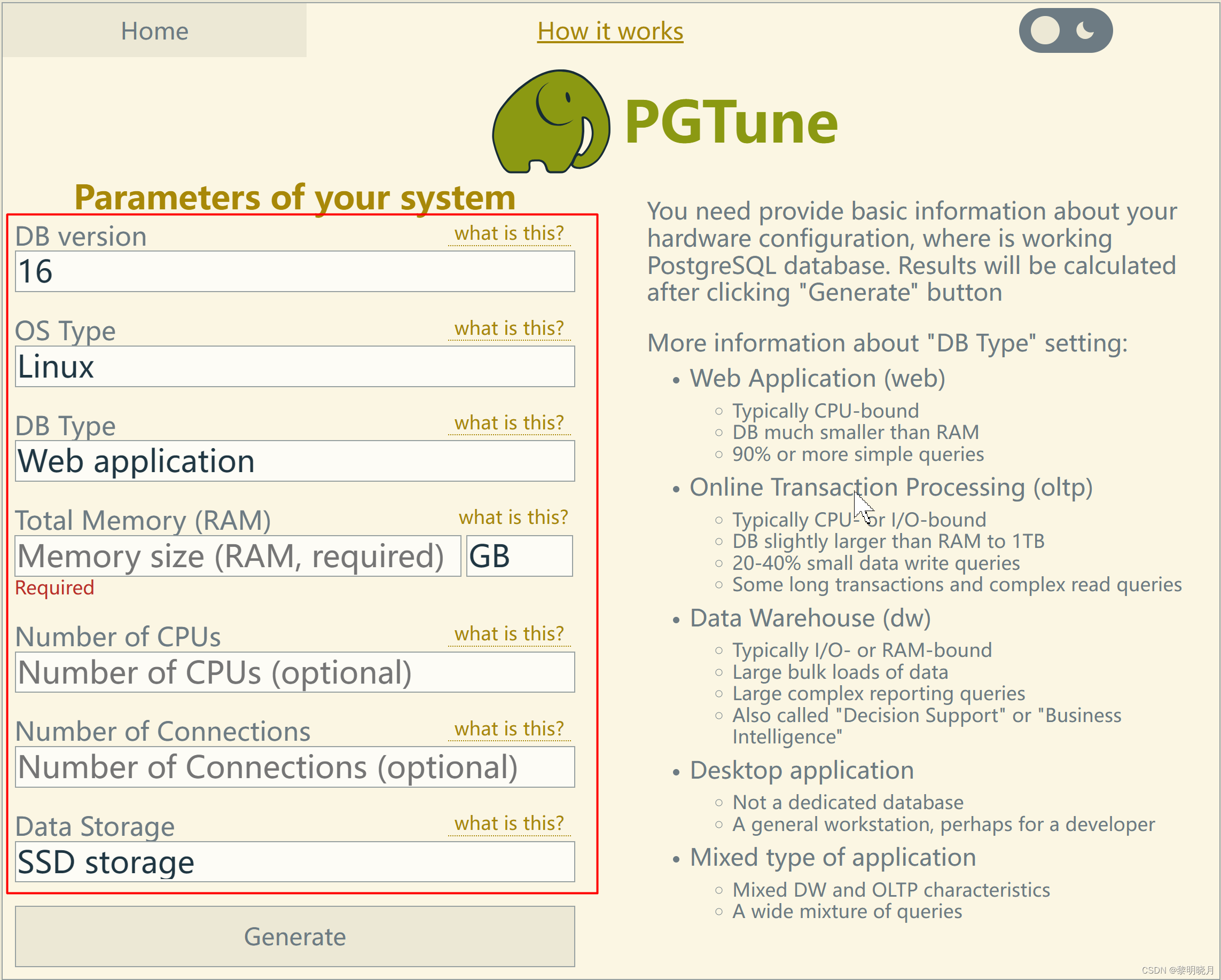Screen dimensions: 1221x980
Task: Click 'Online Transaction Processing (oltp)' text
Action: click(x=891, y=488)
